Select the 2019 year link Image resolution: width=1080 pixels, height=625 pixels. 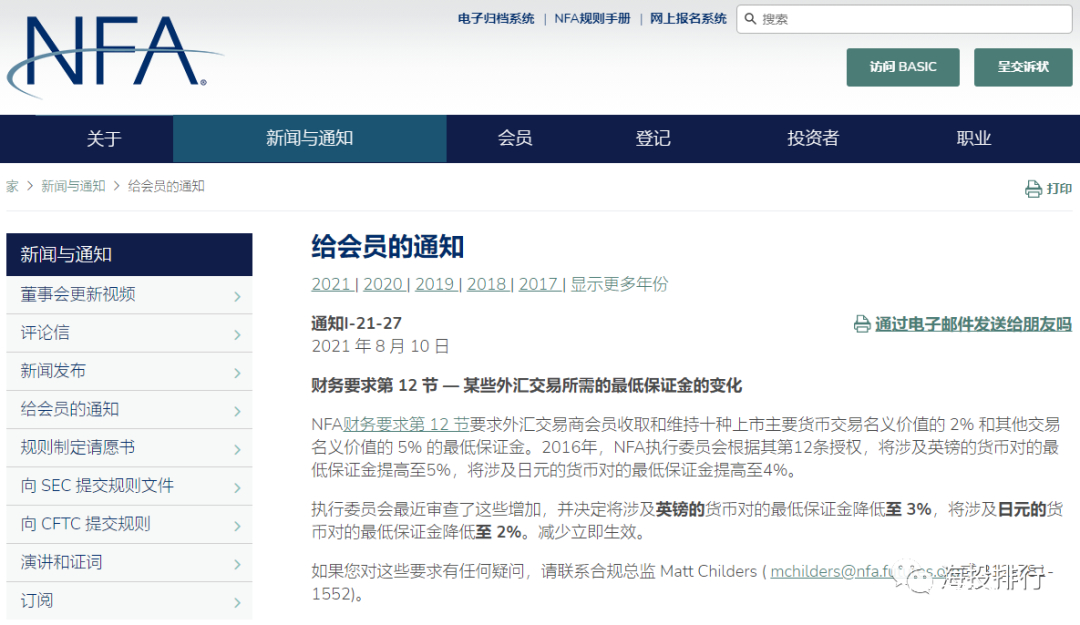pyautogui.click(x=435, y=284)
